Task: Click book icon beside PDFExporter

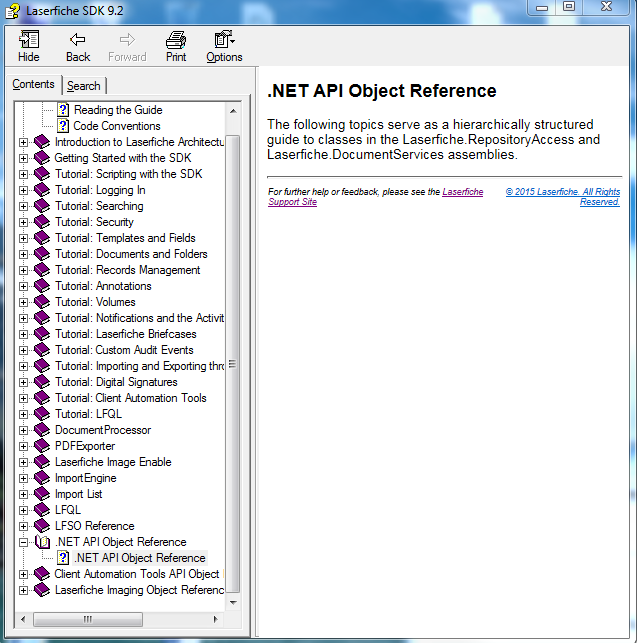Action: pyautogui.click(x=42, y=445)
